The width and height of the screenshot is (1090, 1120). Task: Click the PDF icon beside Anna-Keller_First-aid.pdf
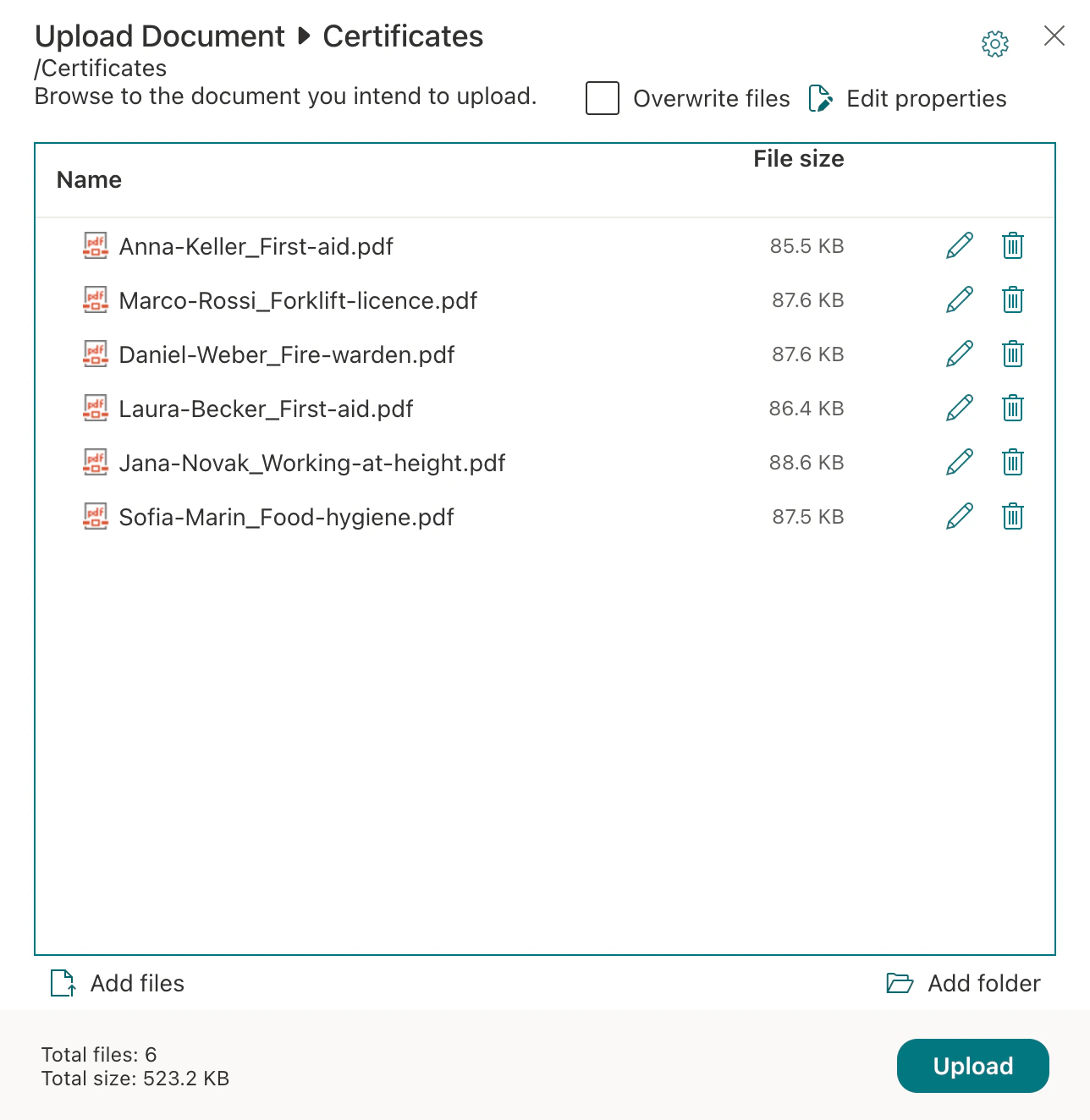coord(96,245)
